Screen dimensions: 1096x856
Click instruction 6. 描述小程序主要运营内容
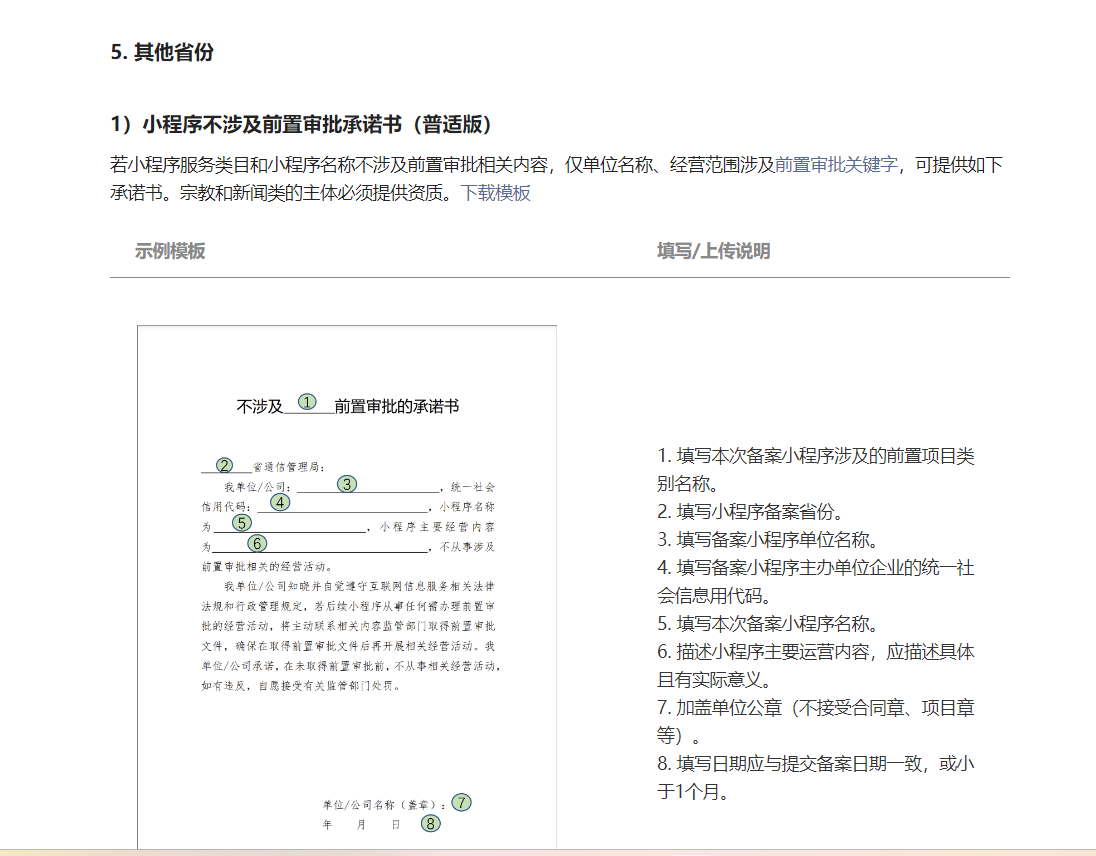point(816,665)
